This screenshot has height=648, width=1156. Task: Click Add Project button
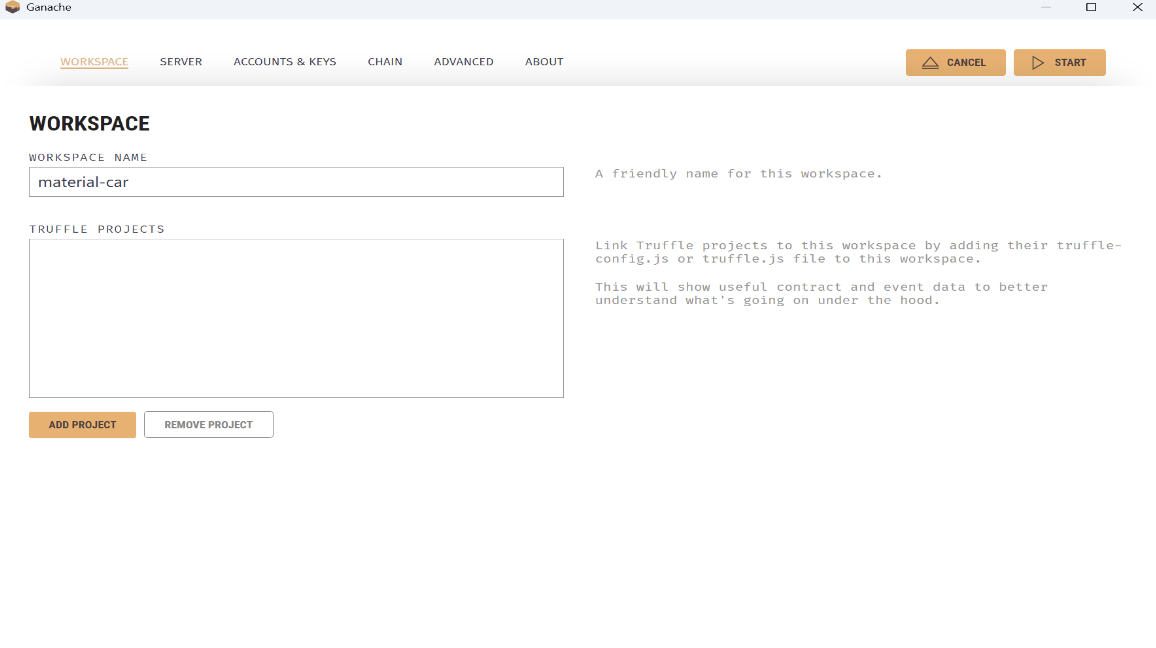tap(83, 425)
